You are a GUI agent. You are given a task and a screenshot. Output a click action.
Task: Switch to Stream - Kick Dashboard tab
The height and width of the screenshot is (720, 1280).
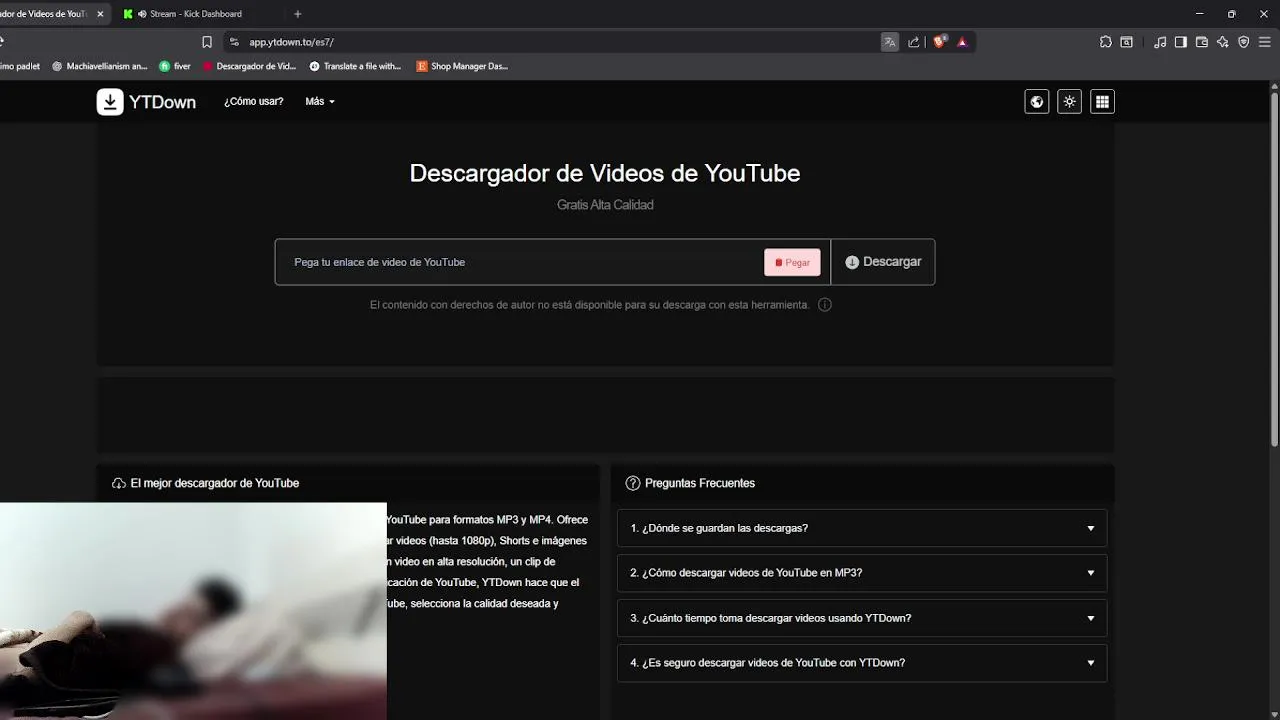196,14
